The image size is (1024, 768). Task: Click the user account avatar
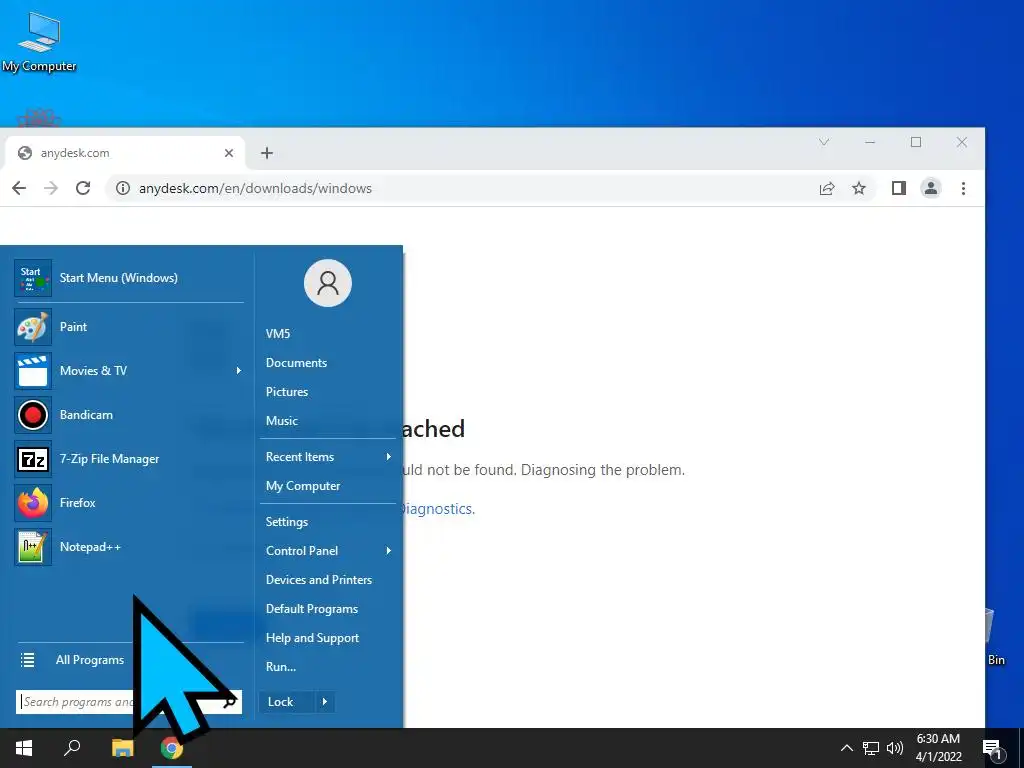(328, 283)
